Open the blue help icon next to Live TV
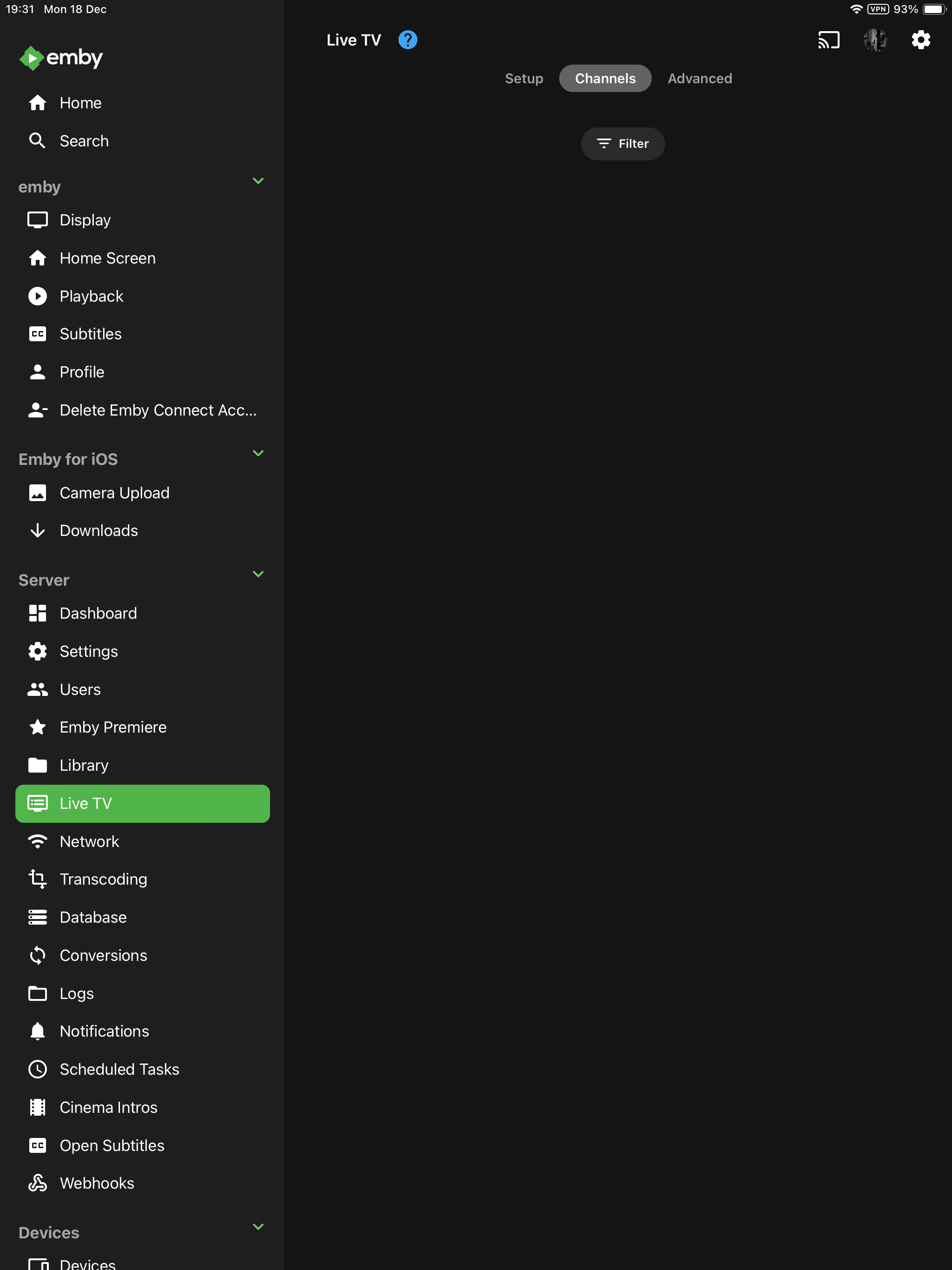Image resolution: width=952 pixels, height=1270 pixels. [x=408, y=40]
